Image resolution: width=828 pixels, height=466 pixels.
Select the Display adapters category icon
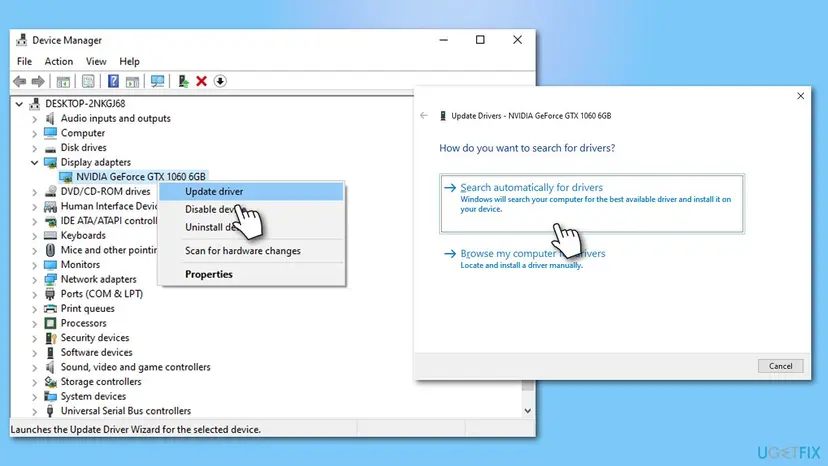(x=50, y=162)
